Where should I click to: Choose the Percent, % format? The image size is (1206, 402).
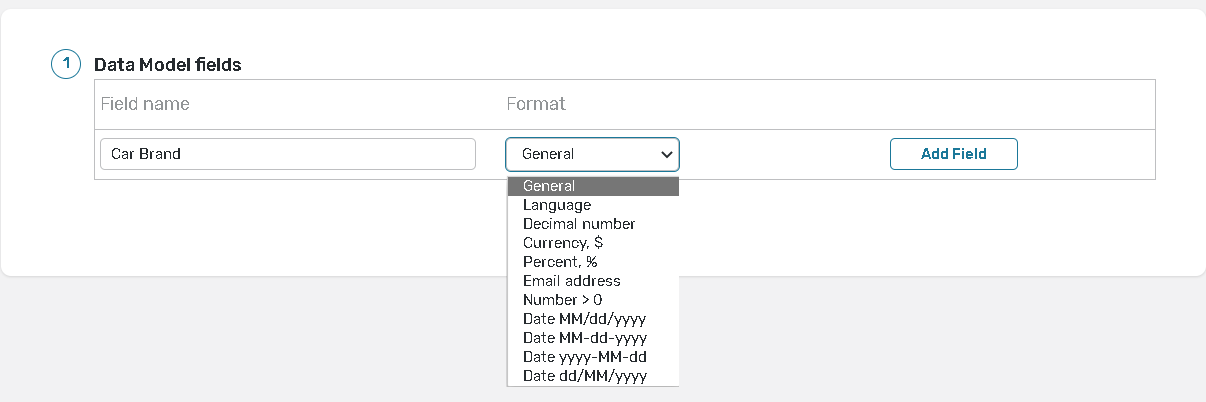[592, 262]
